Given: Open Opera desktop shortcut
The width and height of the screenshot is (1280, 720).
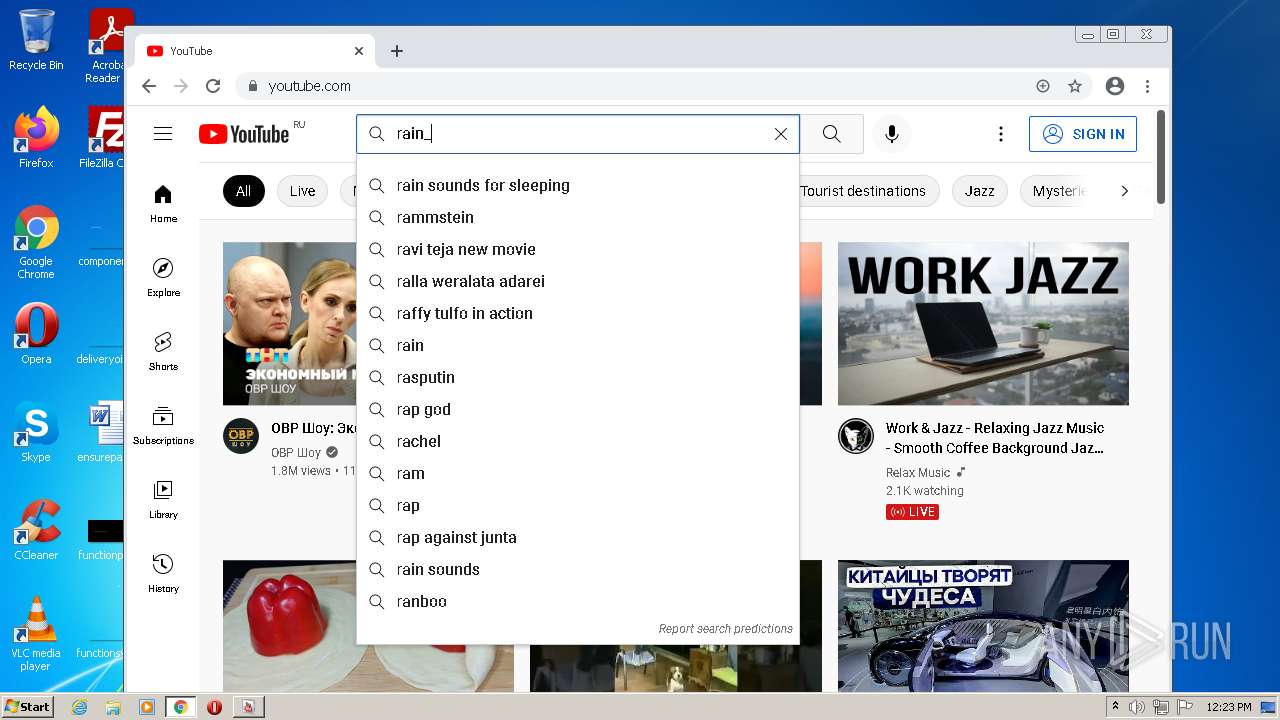Looking at the screenshot, I should (x=36, y=334).
